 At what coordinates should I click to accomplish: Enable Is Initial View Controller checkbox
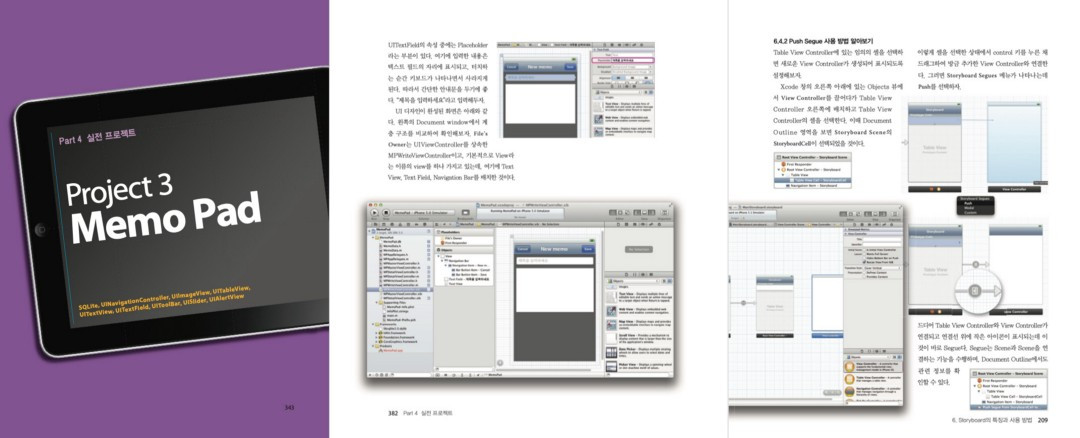point(864,250)
